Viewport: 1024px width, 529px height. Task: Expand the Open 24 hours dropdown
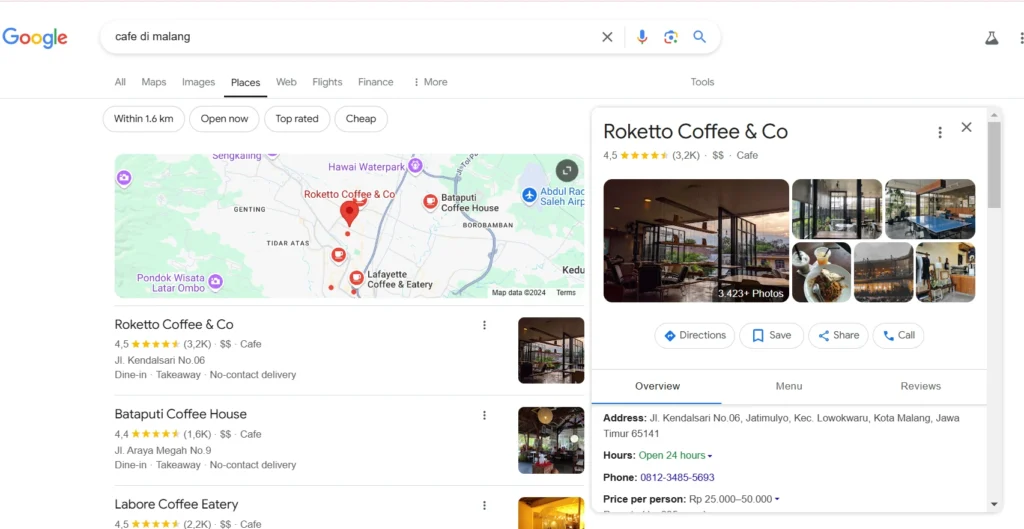[710, 456]
